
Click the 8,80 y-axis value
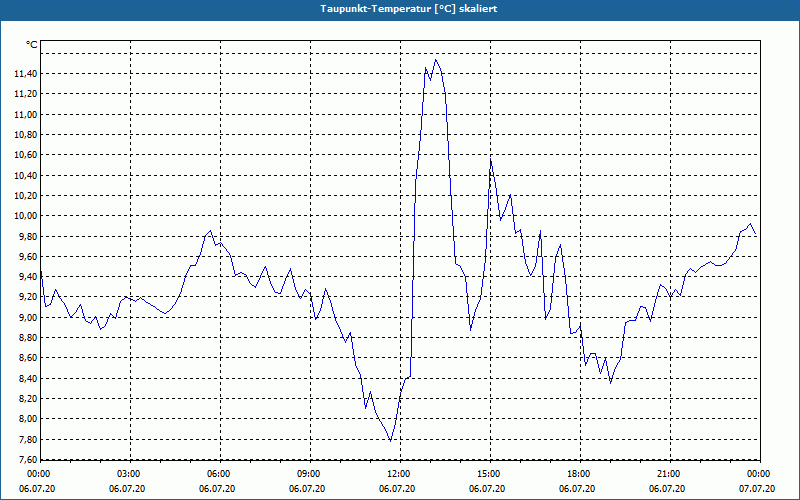pos(28,338)
